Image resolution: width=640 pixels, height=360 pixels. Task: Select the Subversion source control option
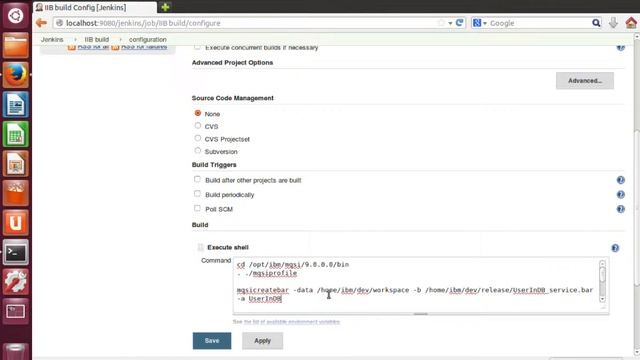[198, 151]
